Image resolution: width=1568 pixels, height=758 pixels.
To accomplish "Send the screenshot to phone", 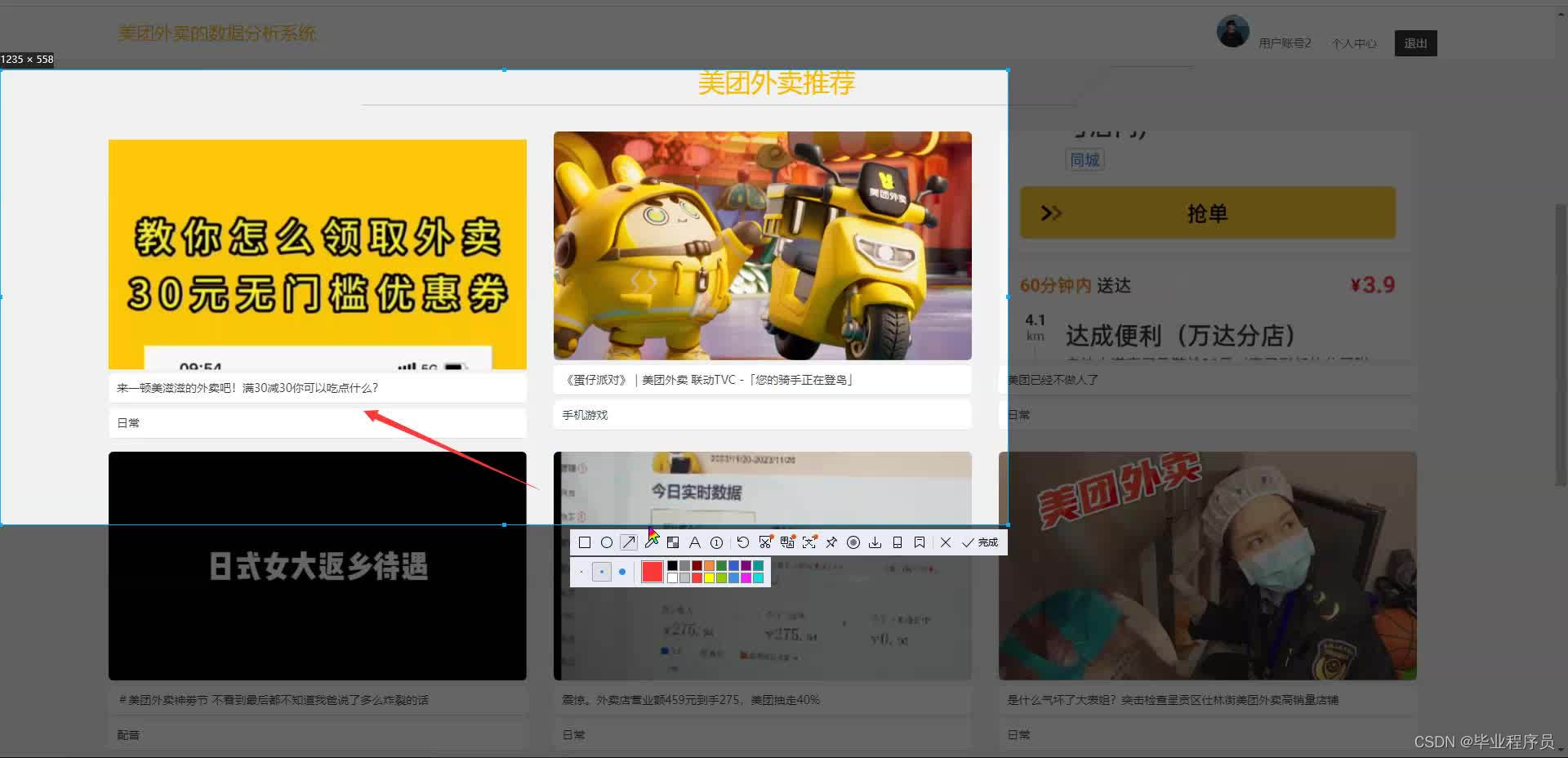I will tap(898, 542).
